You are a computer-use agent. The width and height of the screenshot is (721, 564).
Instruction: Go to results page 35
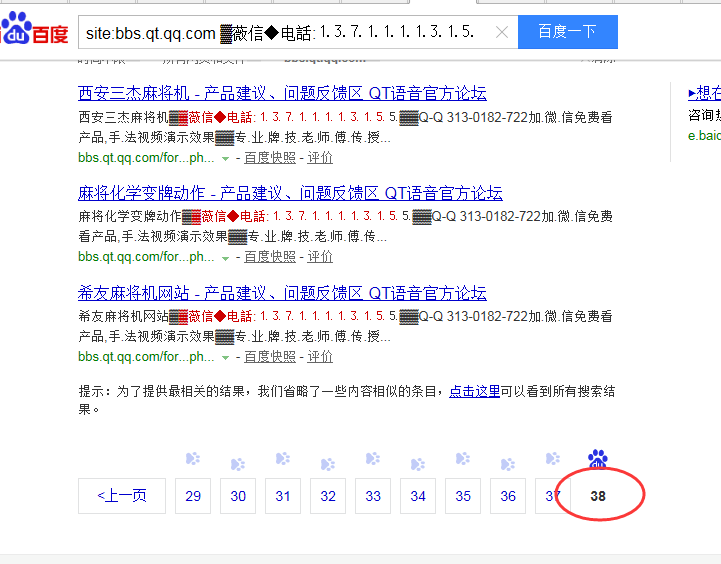[x=463, y=496]
